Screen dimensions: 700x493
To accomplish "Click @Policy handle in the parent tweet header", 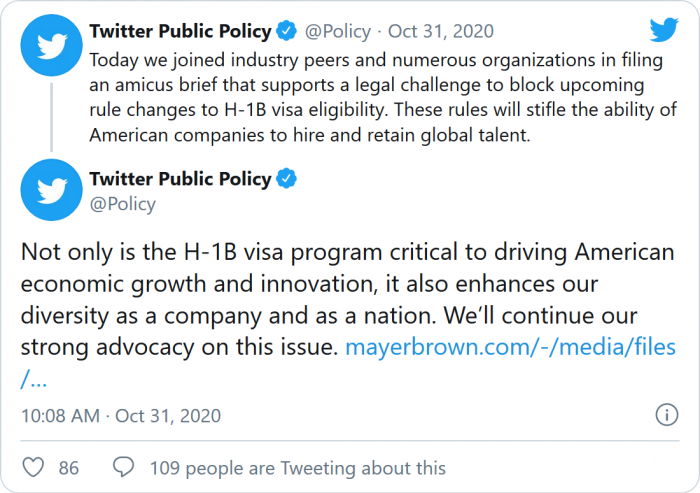I will click(x=338, y=30).
